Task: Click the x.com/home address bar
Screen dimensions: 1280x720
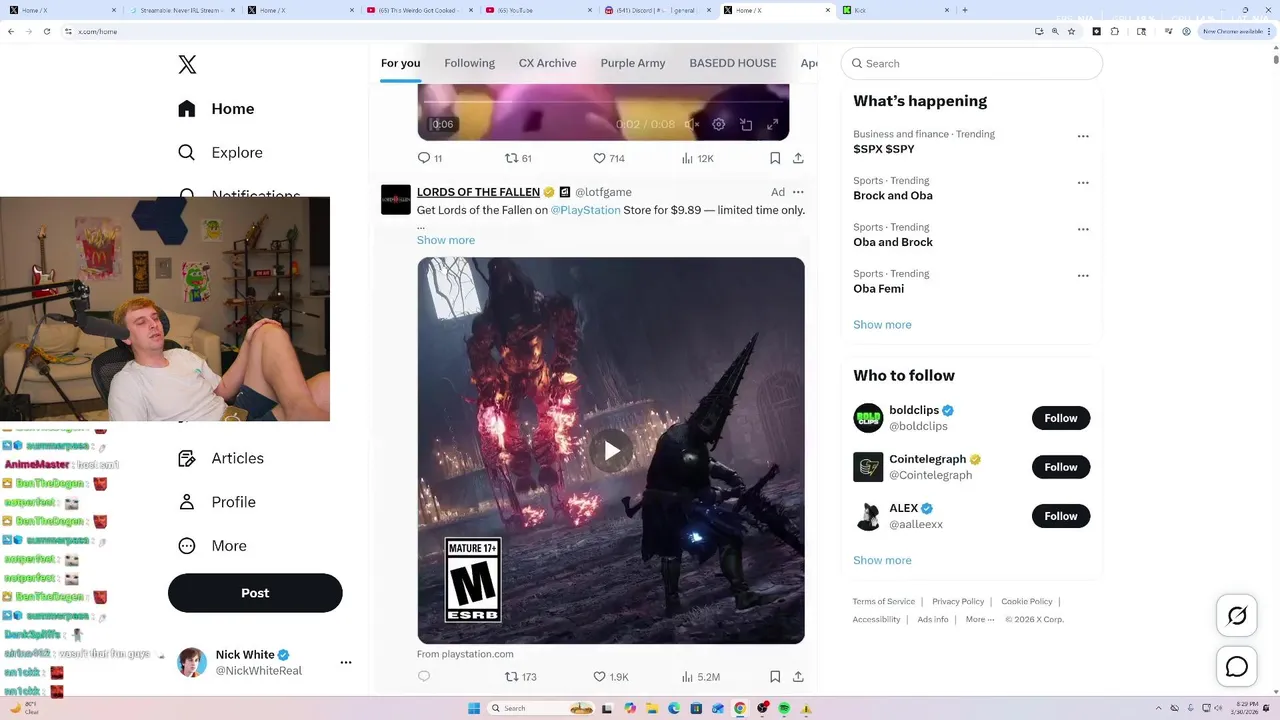Action: tap(540, 31)
